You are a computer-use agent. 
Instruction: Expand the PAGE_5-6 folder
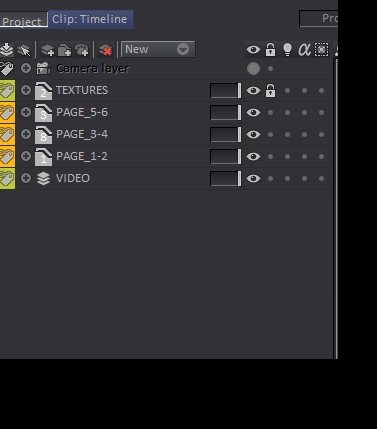click(x=26, y=112)
